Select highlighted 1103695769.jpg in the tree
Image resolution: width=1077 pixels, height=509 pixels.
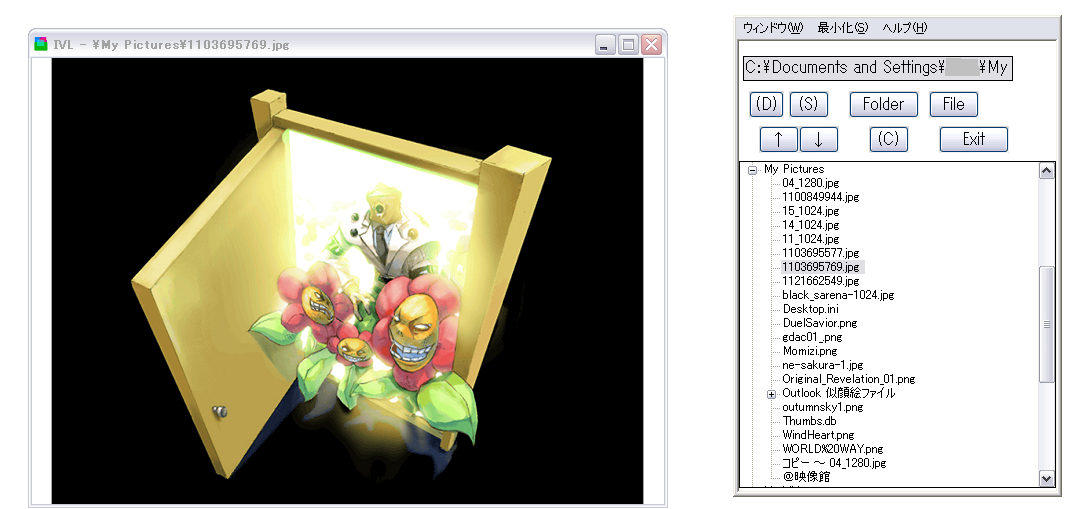coord(822,267)
